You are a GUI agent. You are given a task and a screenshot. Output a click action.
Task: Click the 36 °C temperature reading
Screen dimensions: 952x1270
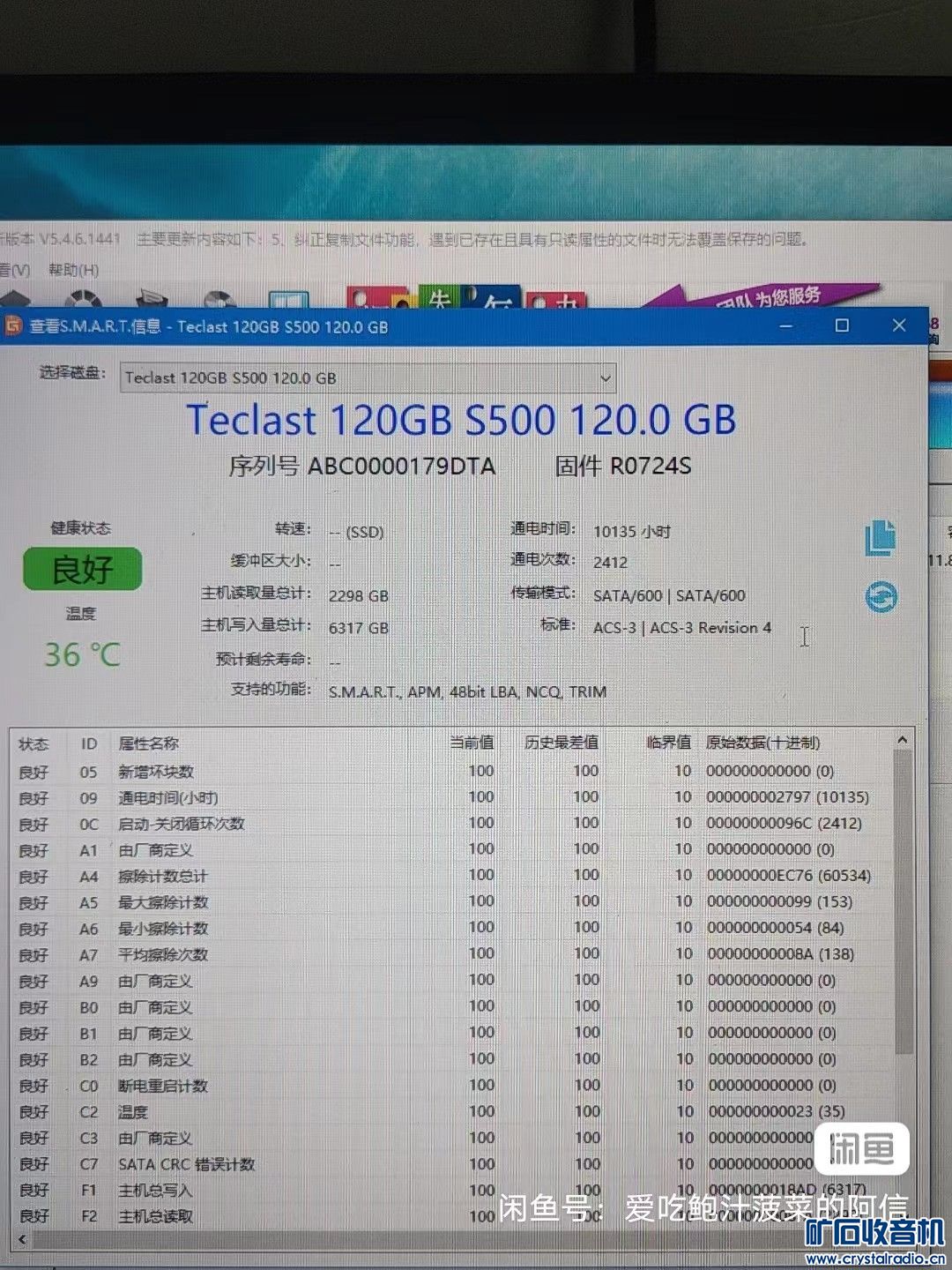click(x=82, y=654)
